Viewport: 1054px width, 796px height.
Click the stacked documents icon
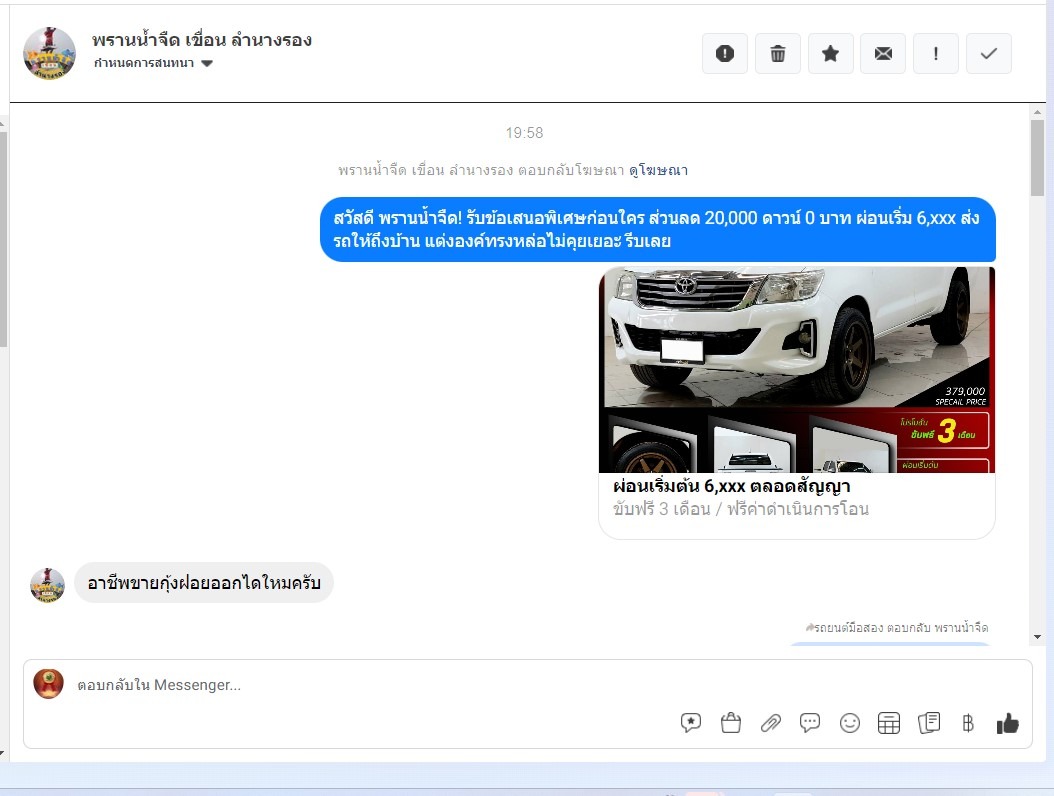click(x=929, y=723)
